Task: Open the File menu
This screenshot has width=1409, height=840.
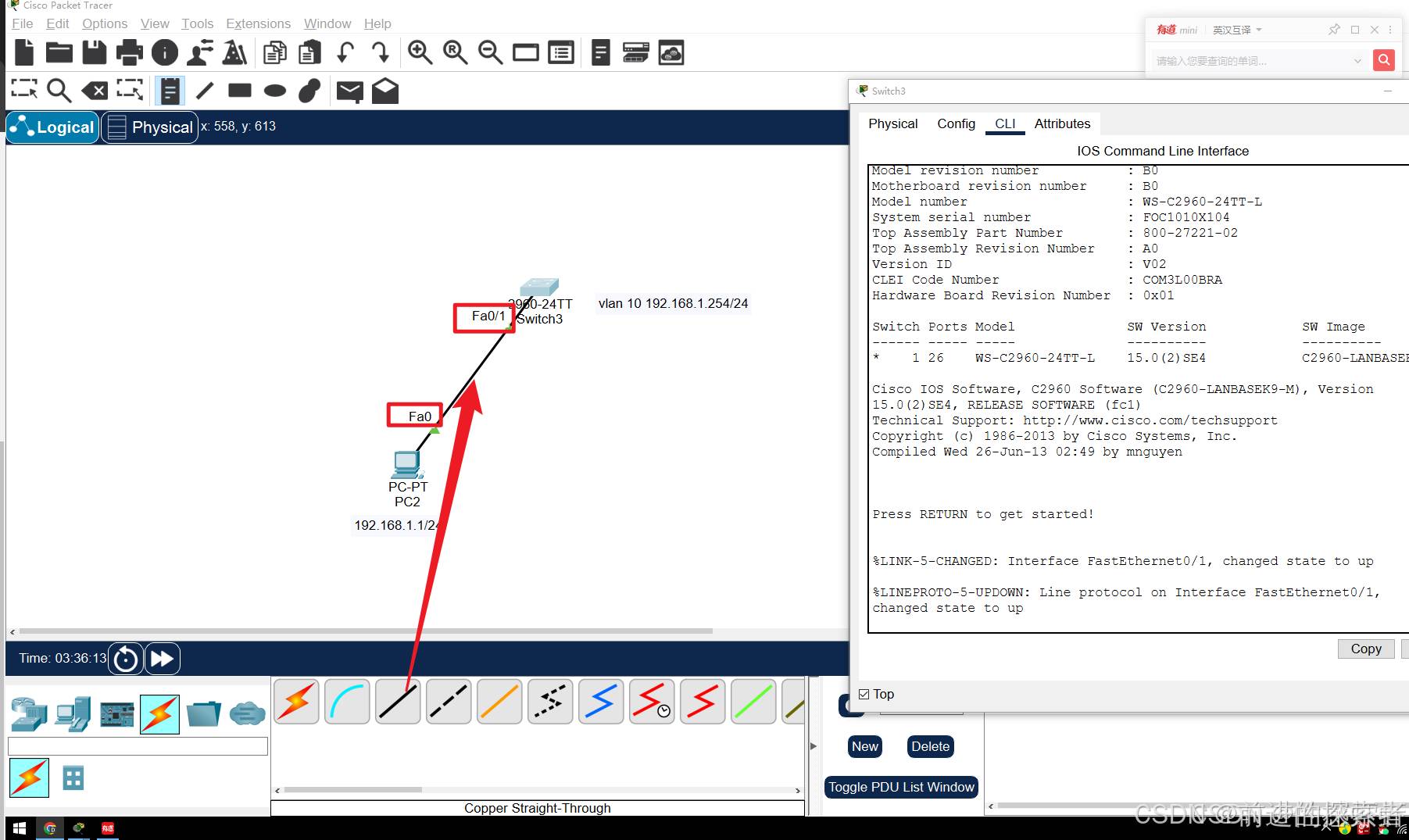Action: (23, 23)
